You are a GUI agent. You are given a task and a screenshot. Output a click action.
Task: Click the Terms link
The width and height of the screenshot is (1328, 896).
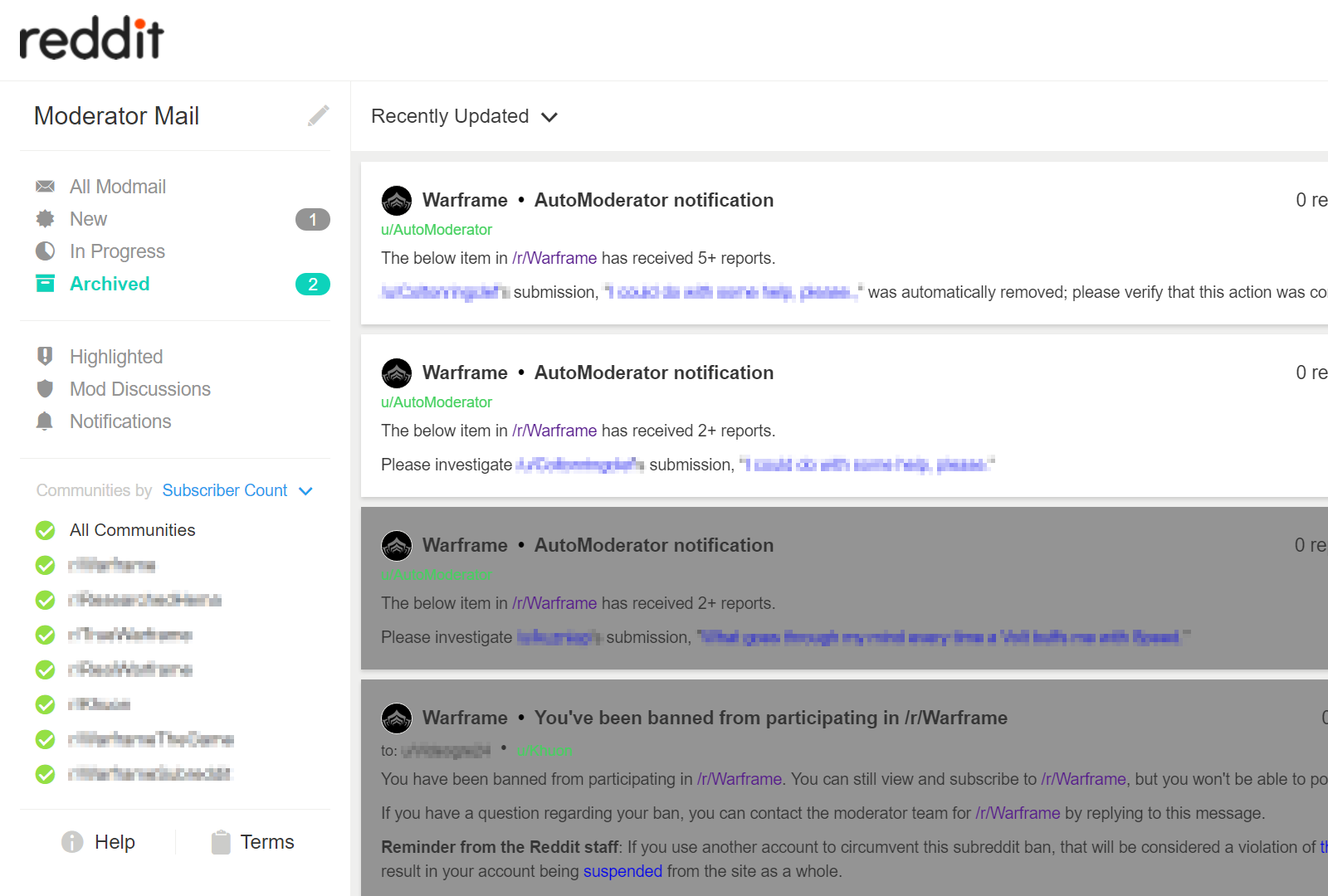click(x=267, y=842)
